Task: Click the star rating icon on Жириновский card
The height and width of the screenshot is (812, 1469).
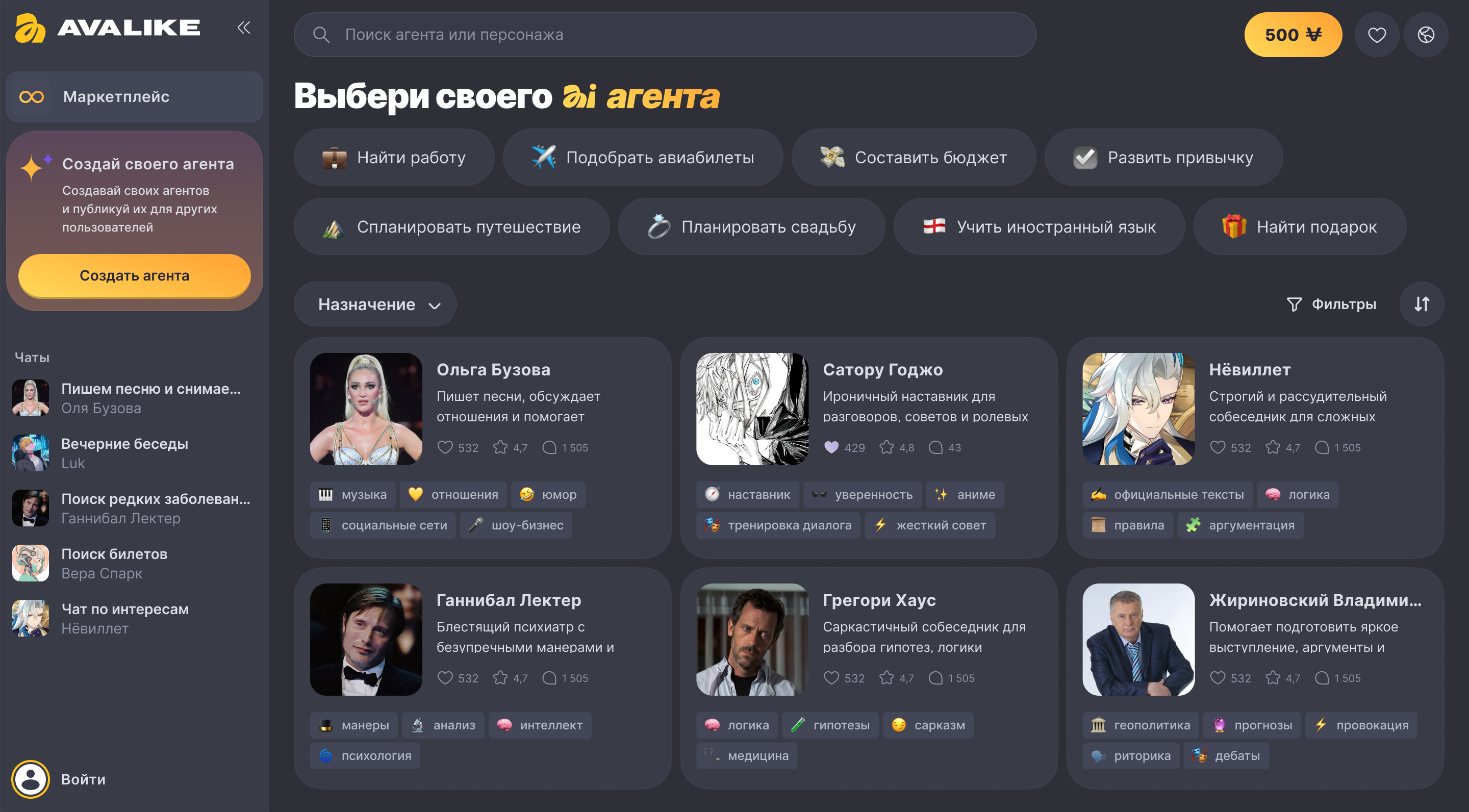Action: (1273, 678)
